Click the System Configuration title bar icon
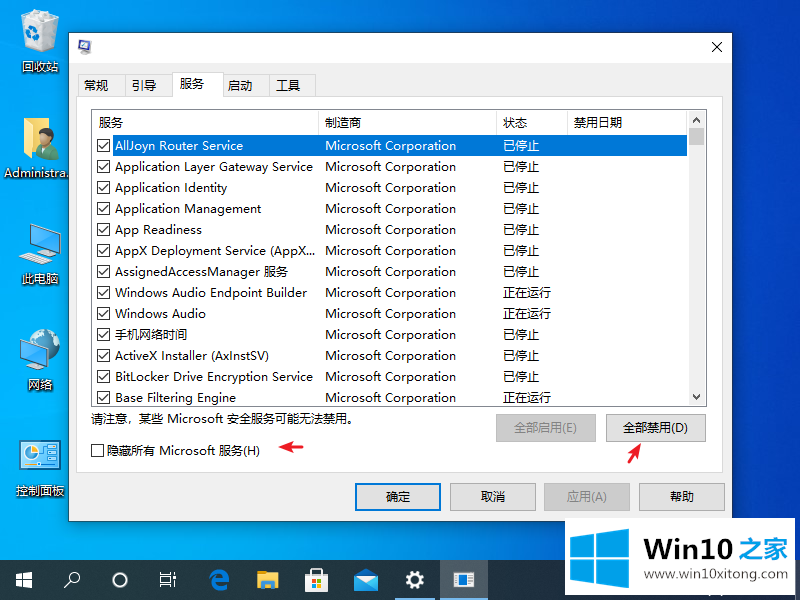 pos(85,47)
